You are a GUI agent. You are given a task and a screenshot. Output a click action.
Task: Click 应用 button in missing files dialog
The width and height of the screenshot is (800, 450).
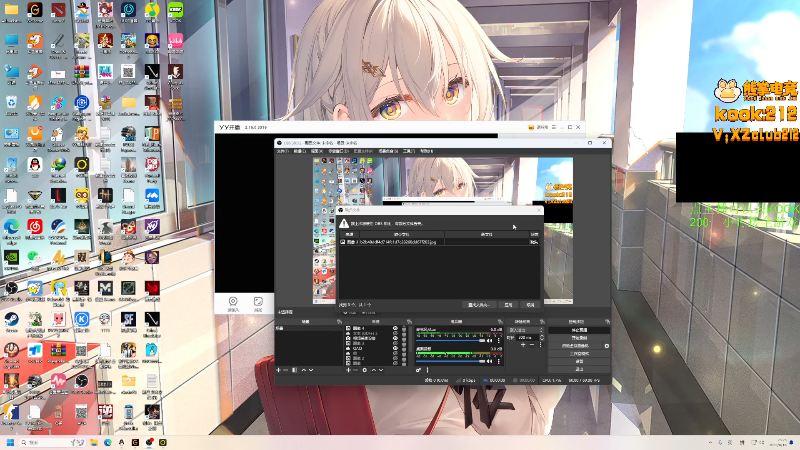pos(508,305)
